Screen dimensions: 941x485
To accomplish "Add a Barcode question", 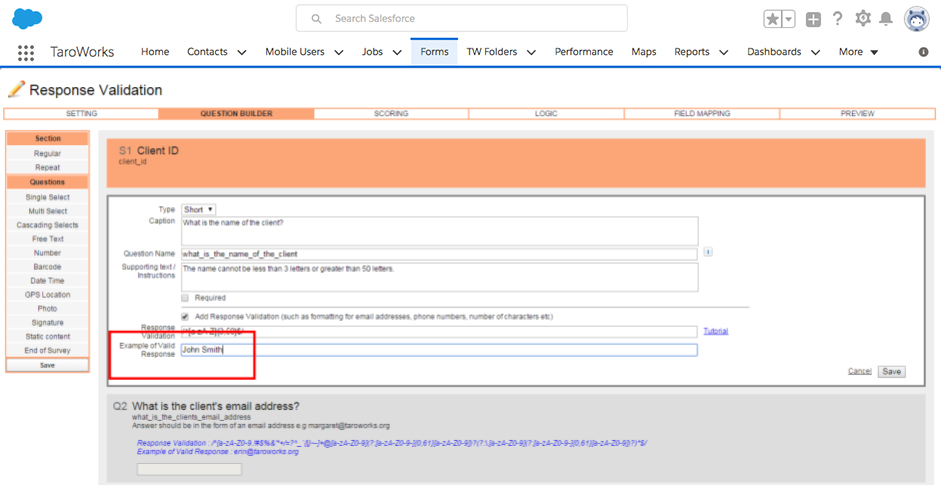I will [47, 267].
